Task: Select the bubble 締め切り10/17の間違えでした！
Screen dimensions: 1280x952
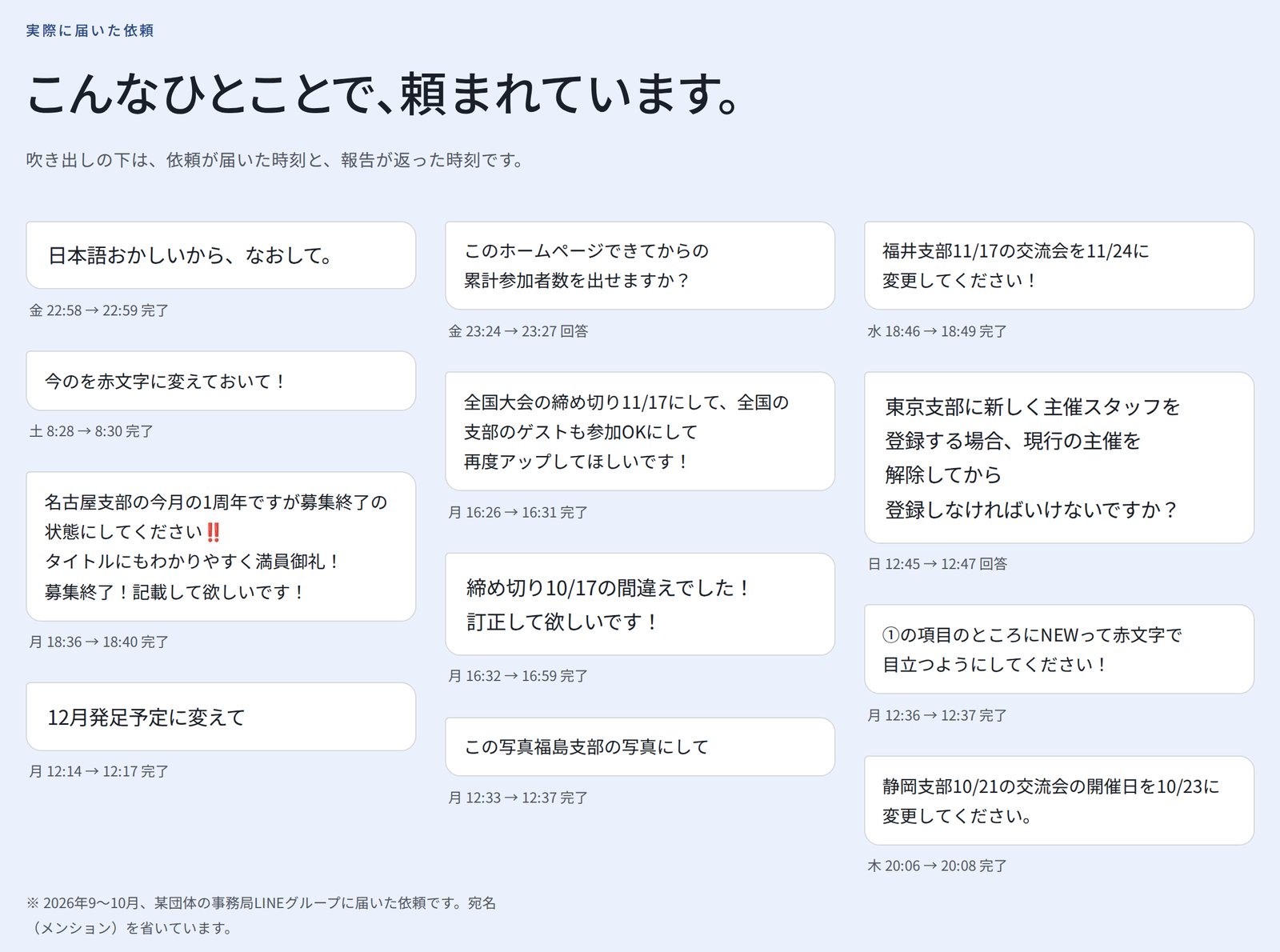Action: click(640, 604)
